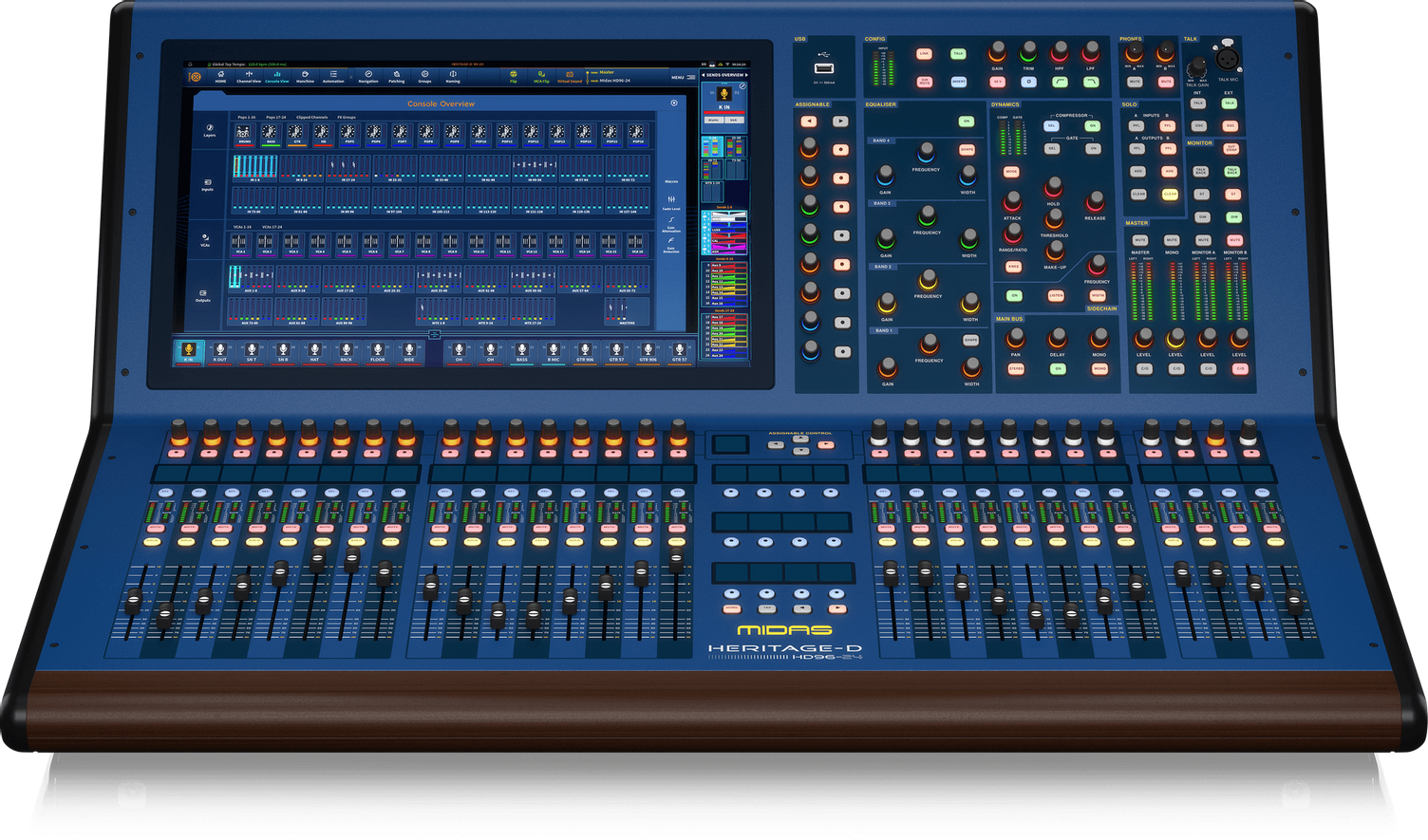This screenshot has width=1428, height=840.
Task: Click the SENDS OVERVIEW left arrow
Action: (704, 75)
